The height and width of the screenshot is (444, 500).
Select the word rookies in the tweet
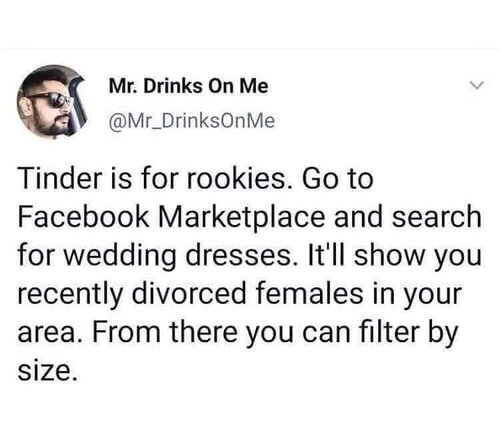point(241,178)
